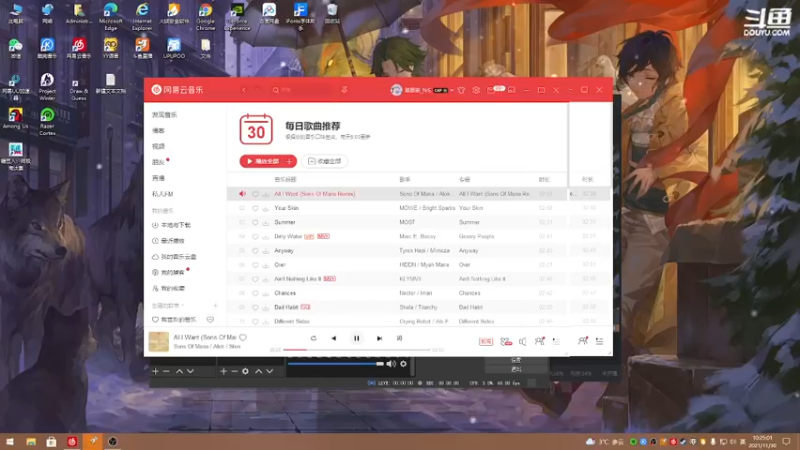Like the song Anyway
Viewport: 800px width, 450px height.
(255, 251)
